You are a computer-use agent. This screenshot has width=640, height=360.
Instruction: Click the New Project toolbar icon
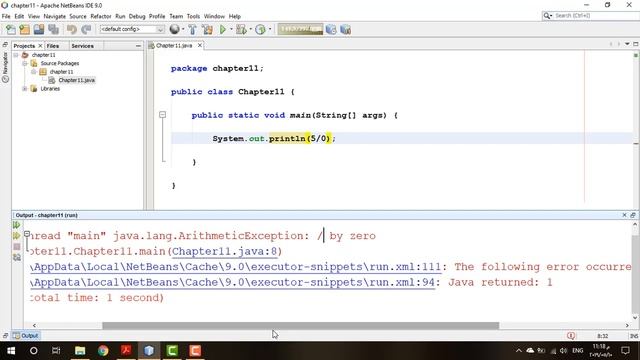(25, 29)
